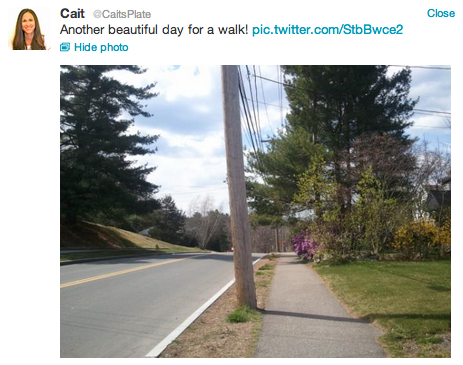The width and height of the screenshot is (463, 365).
Task: Click the purple flowering bush in the photo
Action: point(303,245)
